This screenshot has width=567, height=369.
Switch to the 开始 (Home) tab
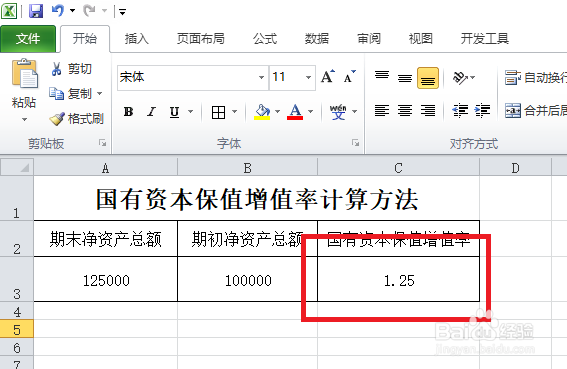point(85,39)
